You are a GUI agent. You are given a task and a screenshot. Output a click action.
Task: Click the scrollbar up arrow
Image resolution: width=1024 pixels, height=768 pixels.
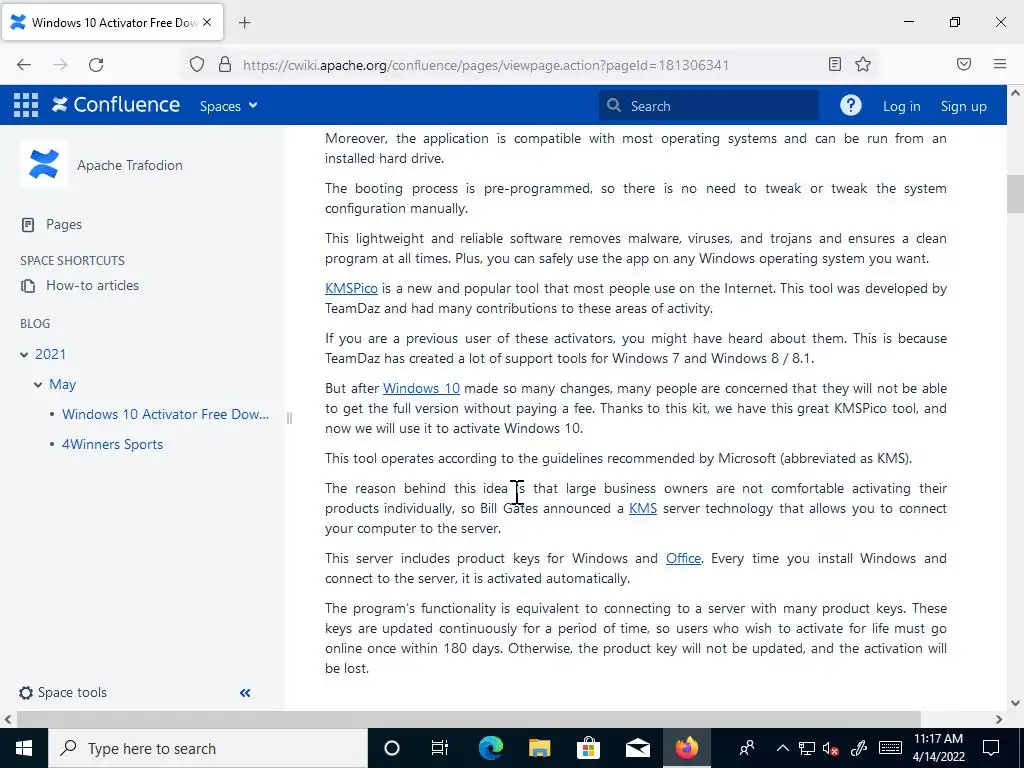pyautogui.click(x=1015, y=93)
